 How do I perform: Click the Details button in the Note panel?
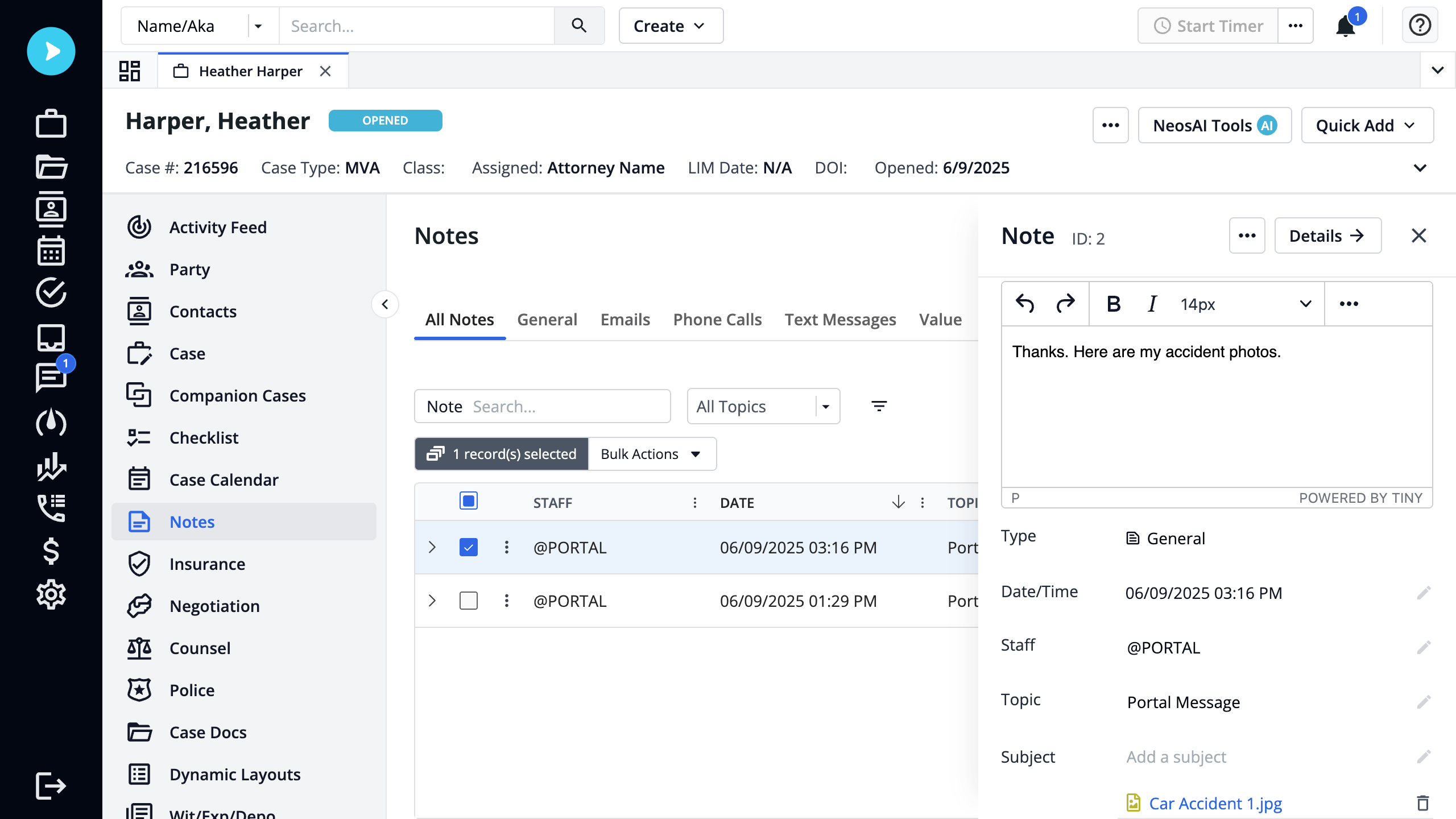(1327, 235)
